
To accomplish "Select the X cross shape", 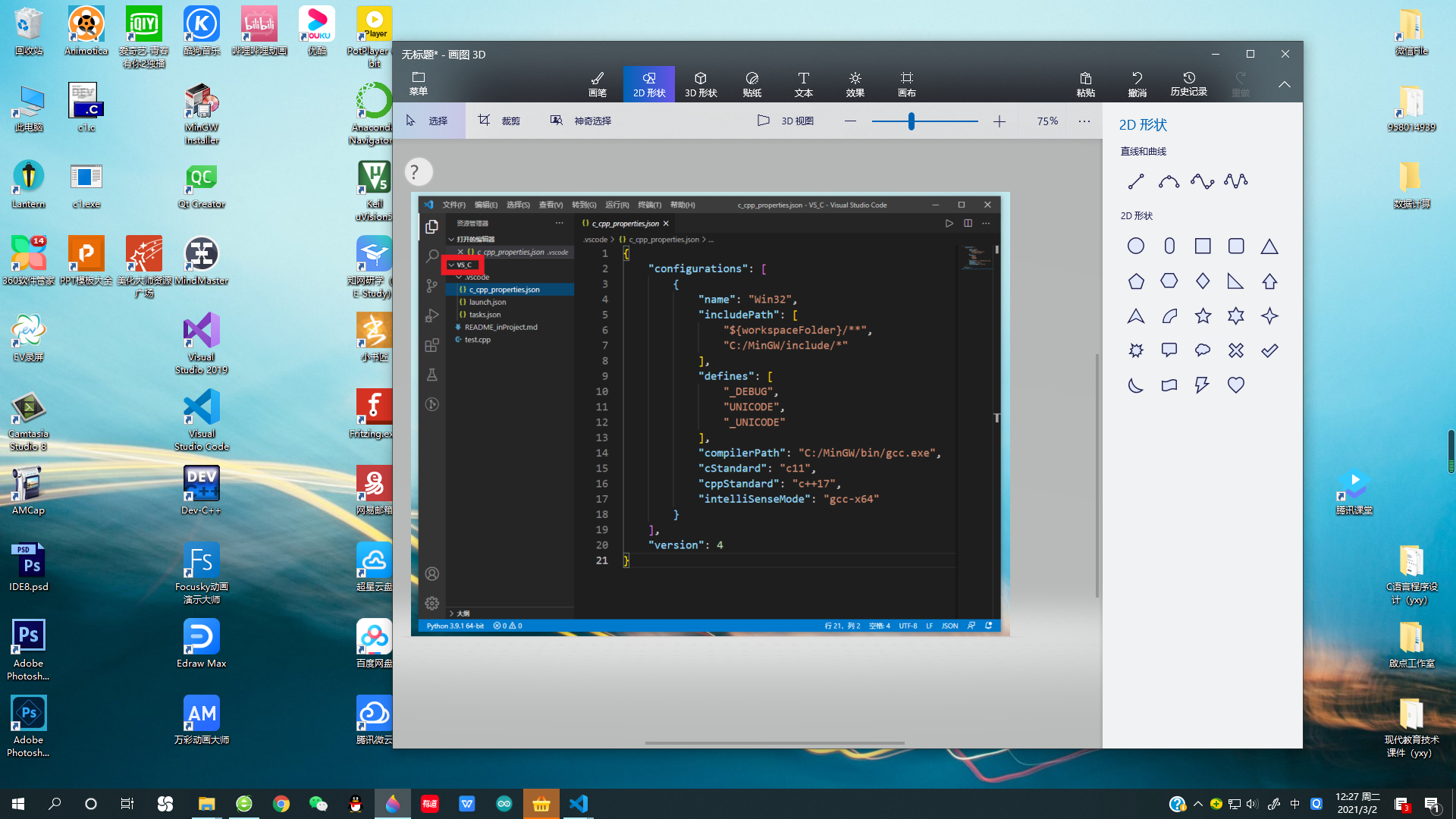I will click(1236, 350).
